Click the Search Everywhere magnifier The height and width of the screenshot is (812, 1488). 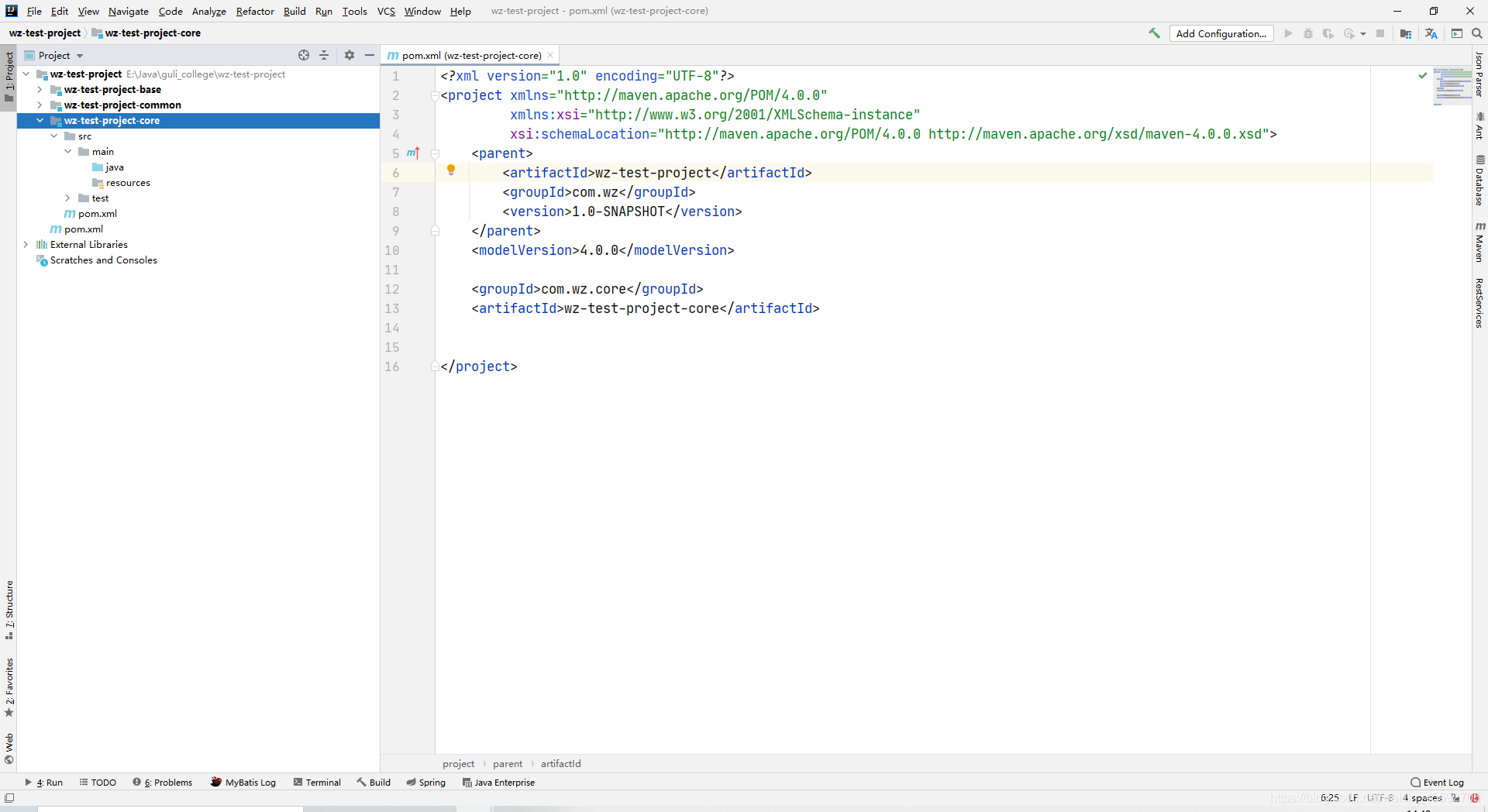click(1477, 33)
